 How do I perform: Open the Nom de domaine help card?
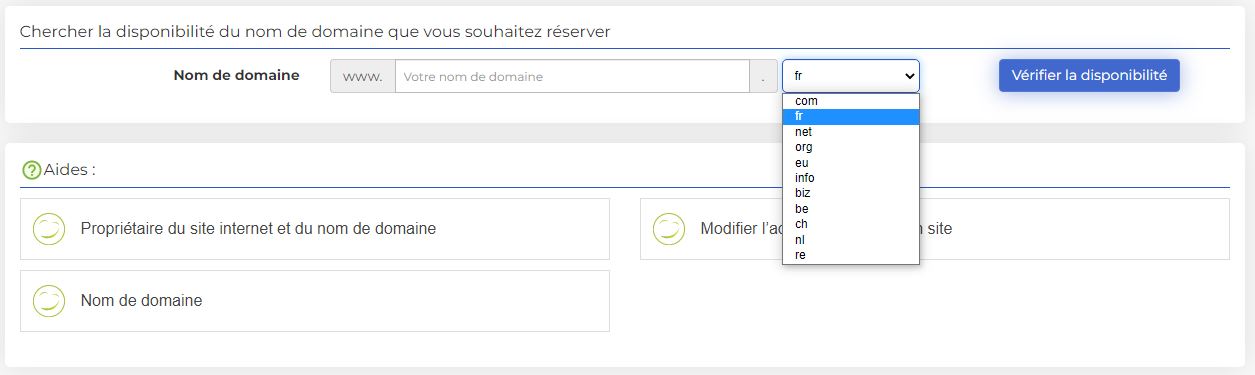315,301
